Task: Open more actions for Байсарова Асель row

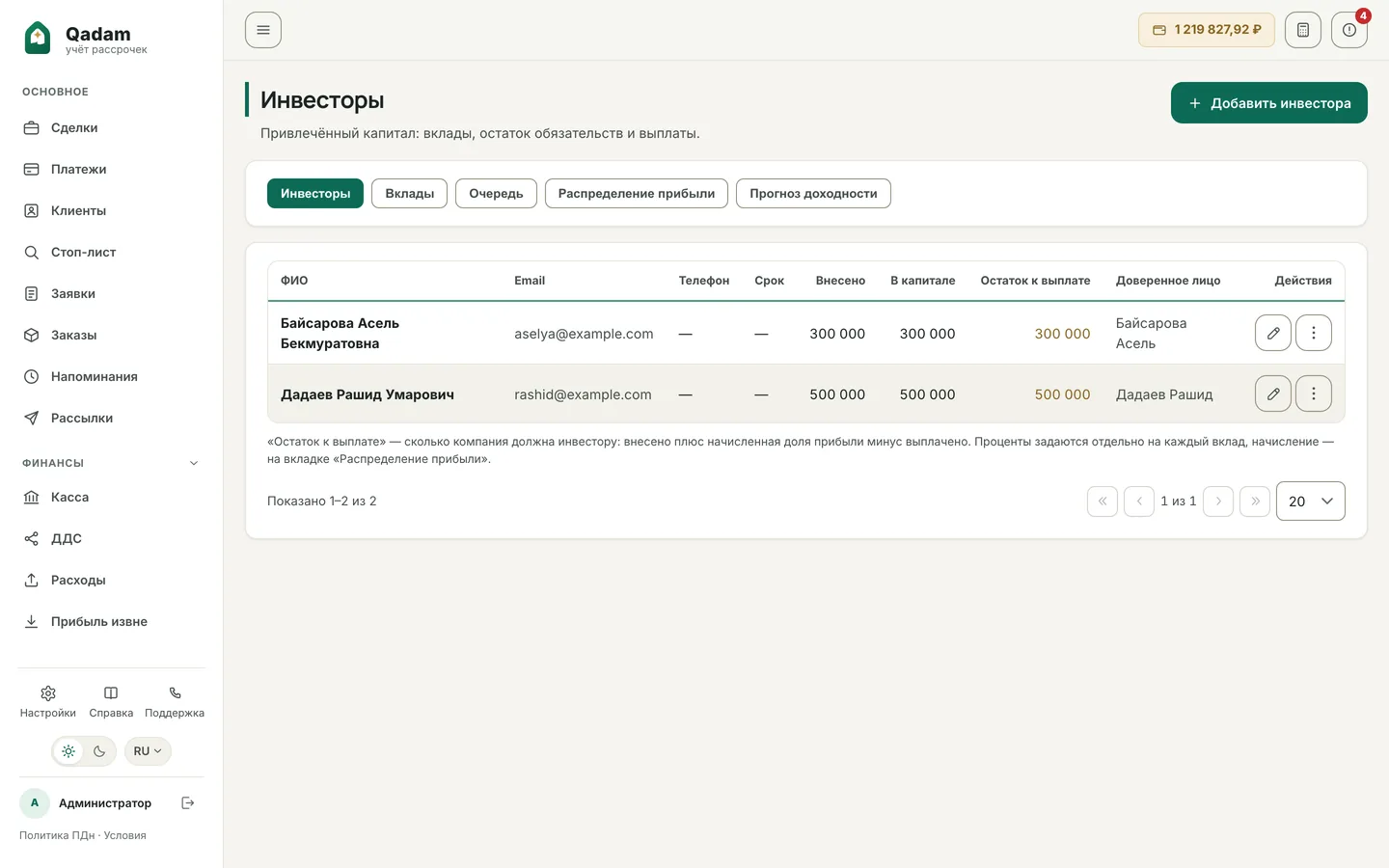Action: (1314, 333)
